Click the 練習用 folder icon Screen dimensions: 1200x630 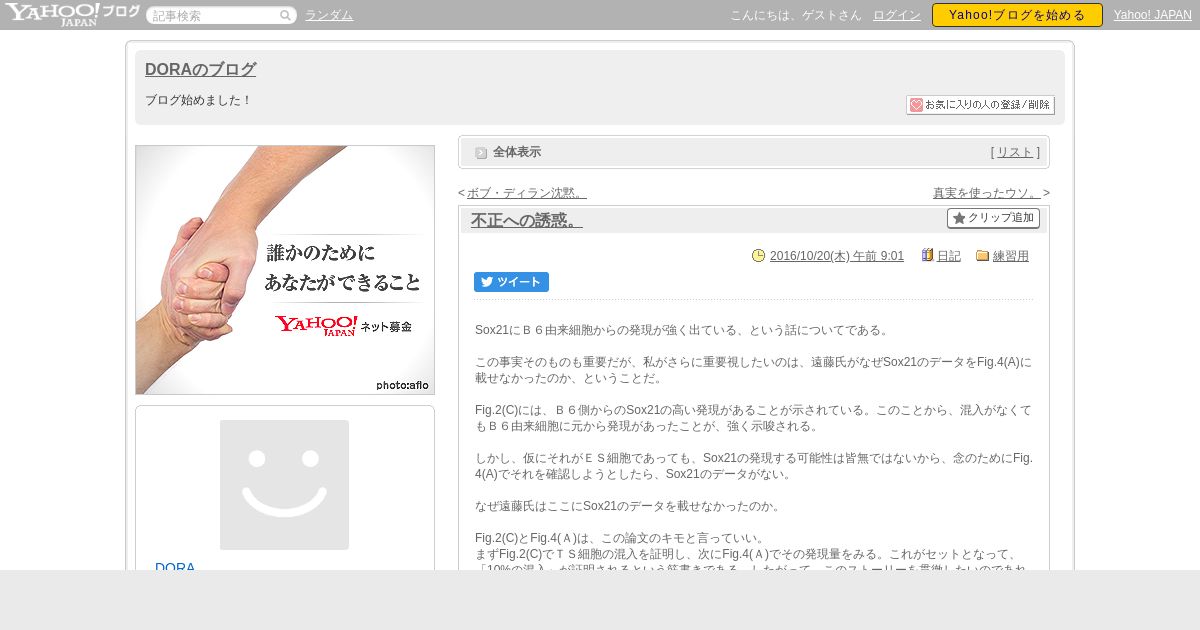(x=982, y=256)
